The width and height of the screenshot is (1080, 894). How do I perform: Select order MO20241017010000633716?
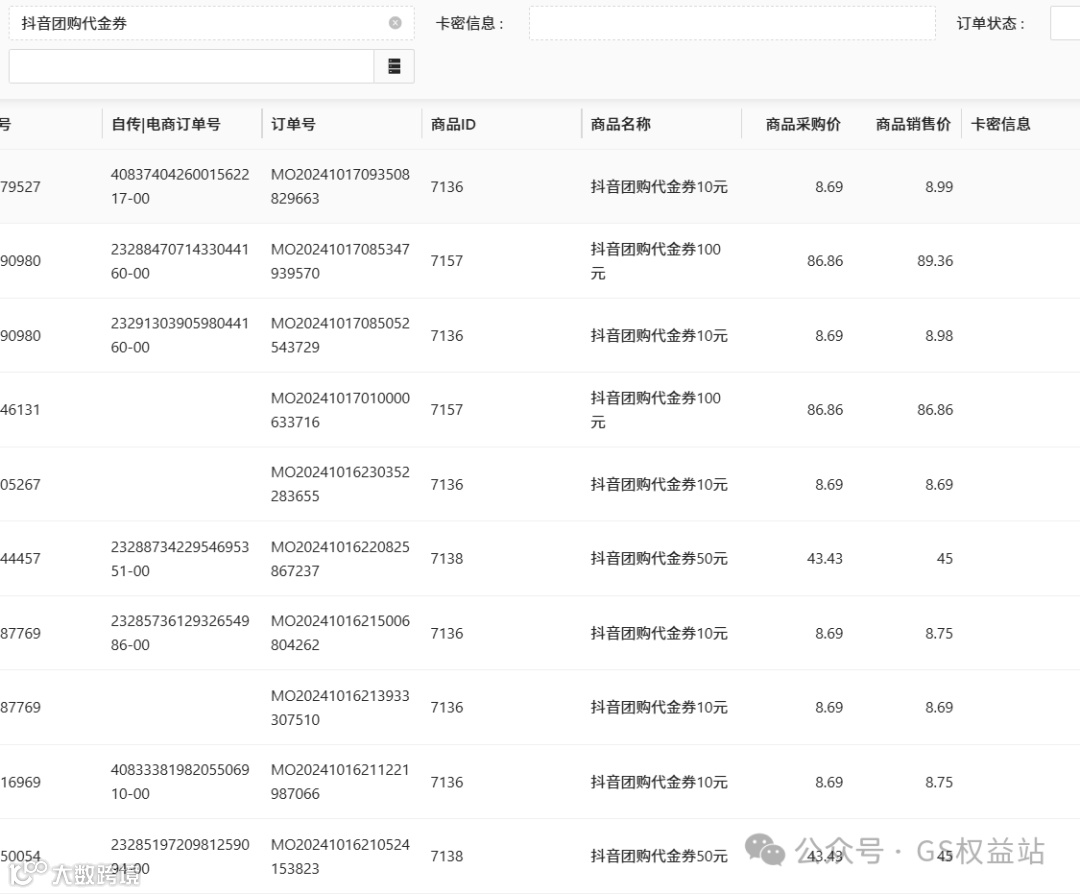pyautogui.click(x=340, y=410)
